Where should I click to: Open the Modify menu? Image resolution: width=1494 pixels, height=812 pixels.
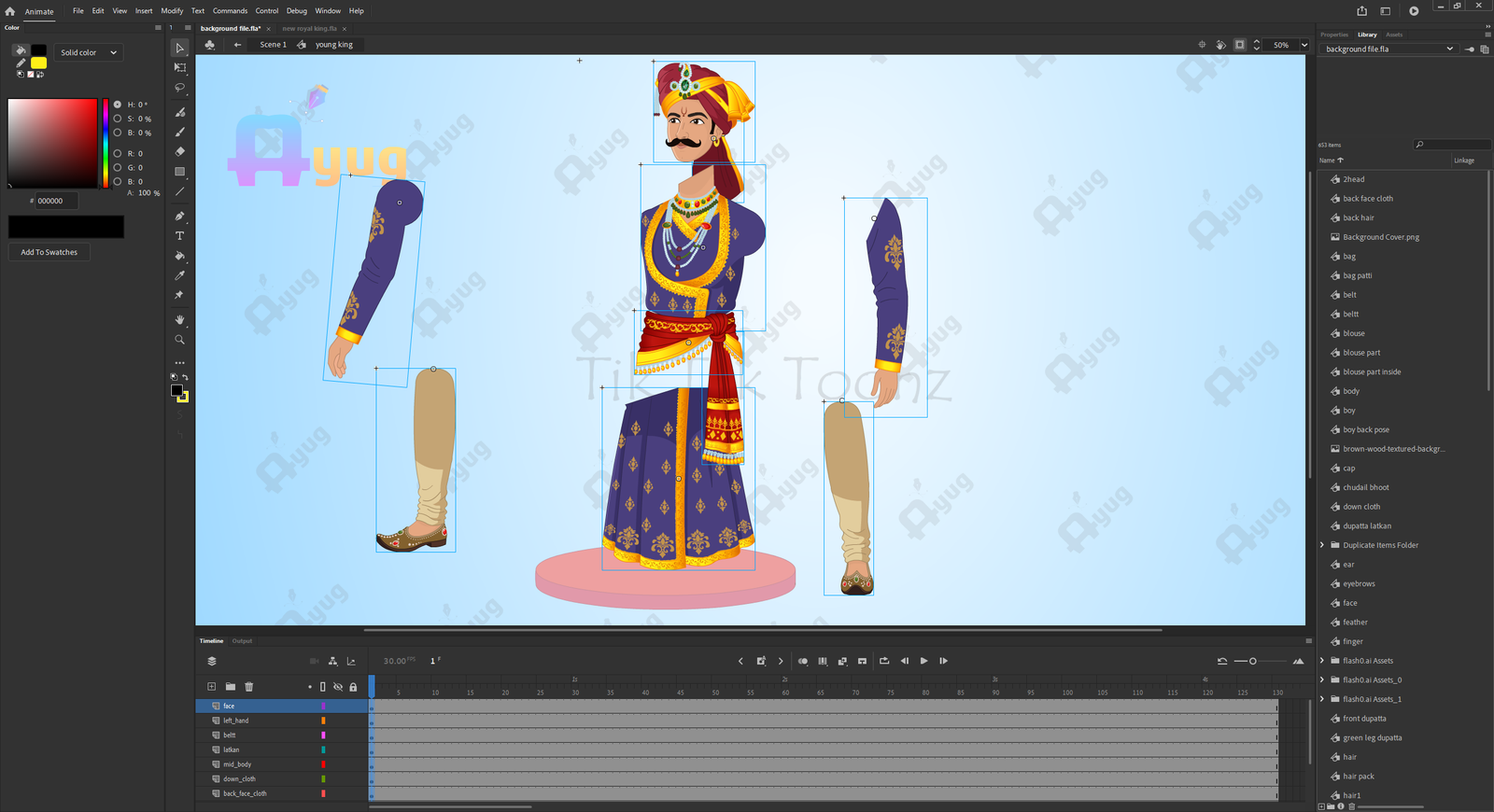[x=172, y=11]
